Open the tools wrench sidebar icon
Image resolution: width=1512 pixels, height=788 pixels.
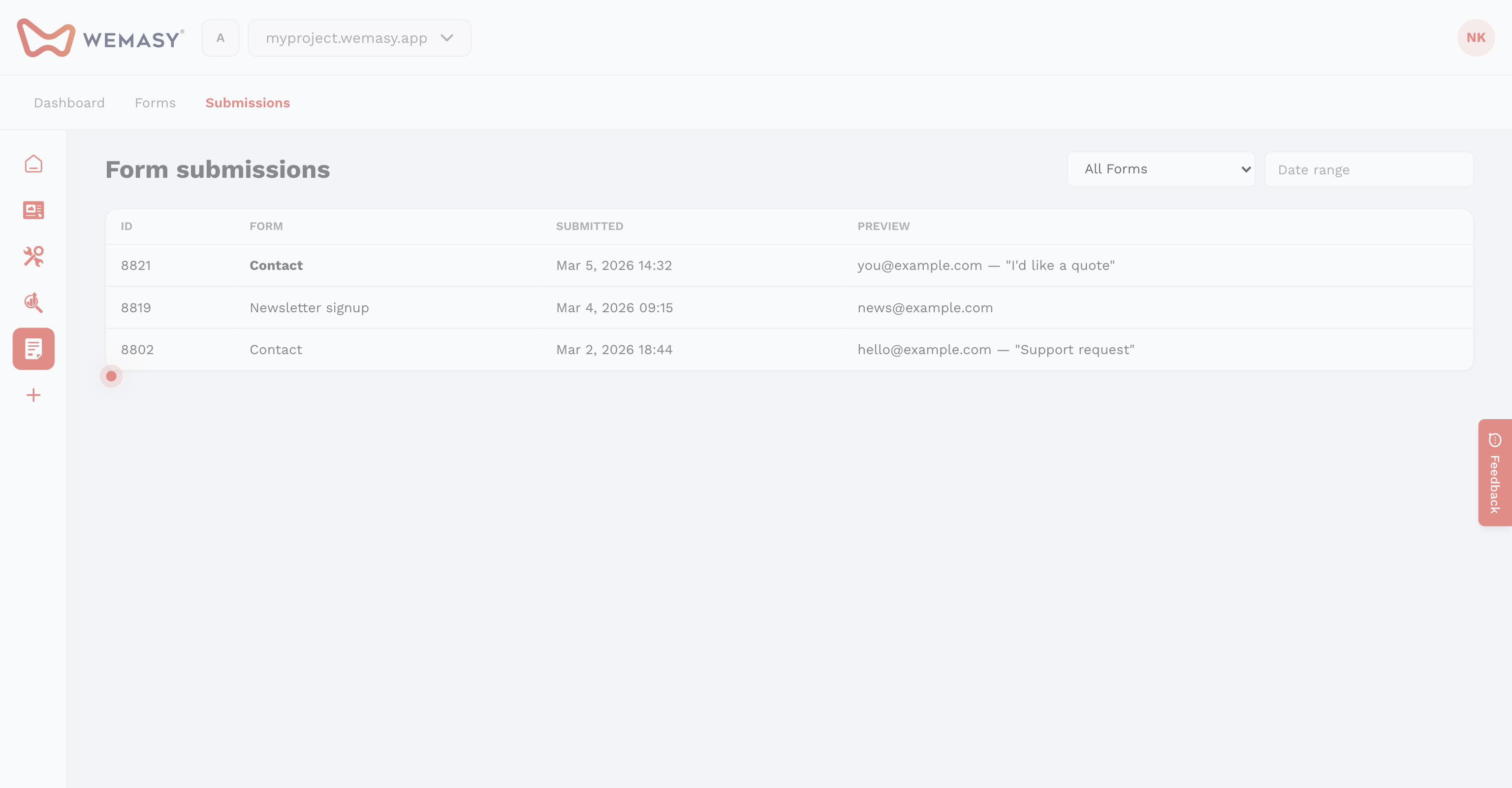click(33, 256)
